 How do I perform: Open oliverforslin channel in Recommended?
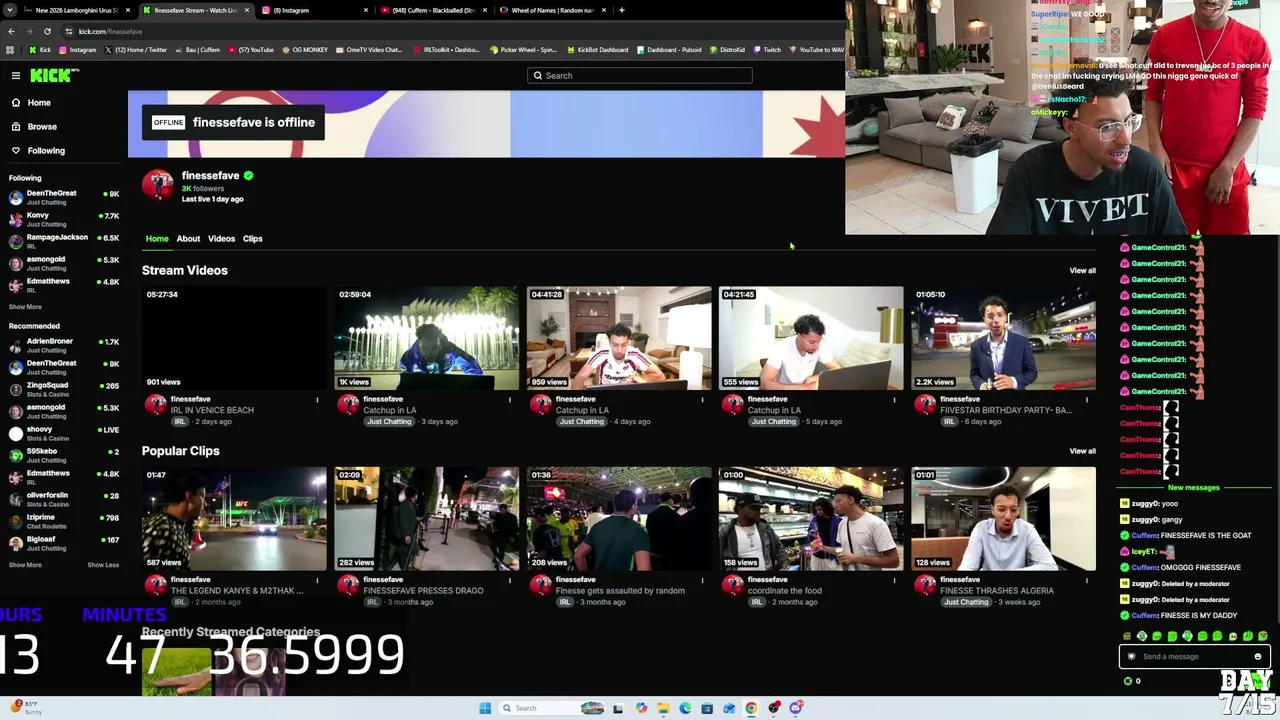[x=64, y=499]
